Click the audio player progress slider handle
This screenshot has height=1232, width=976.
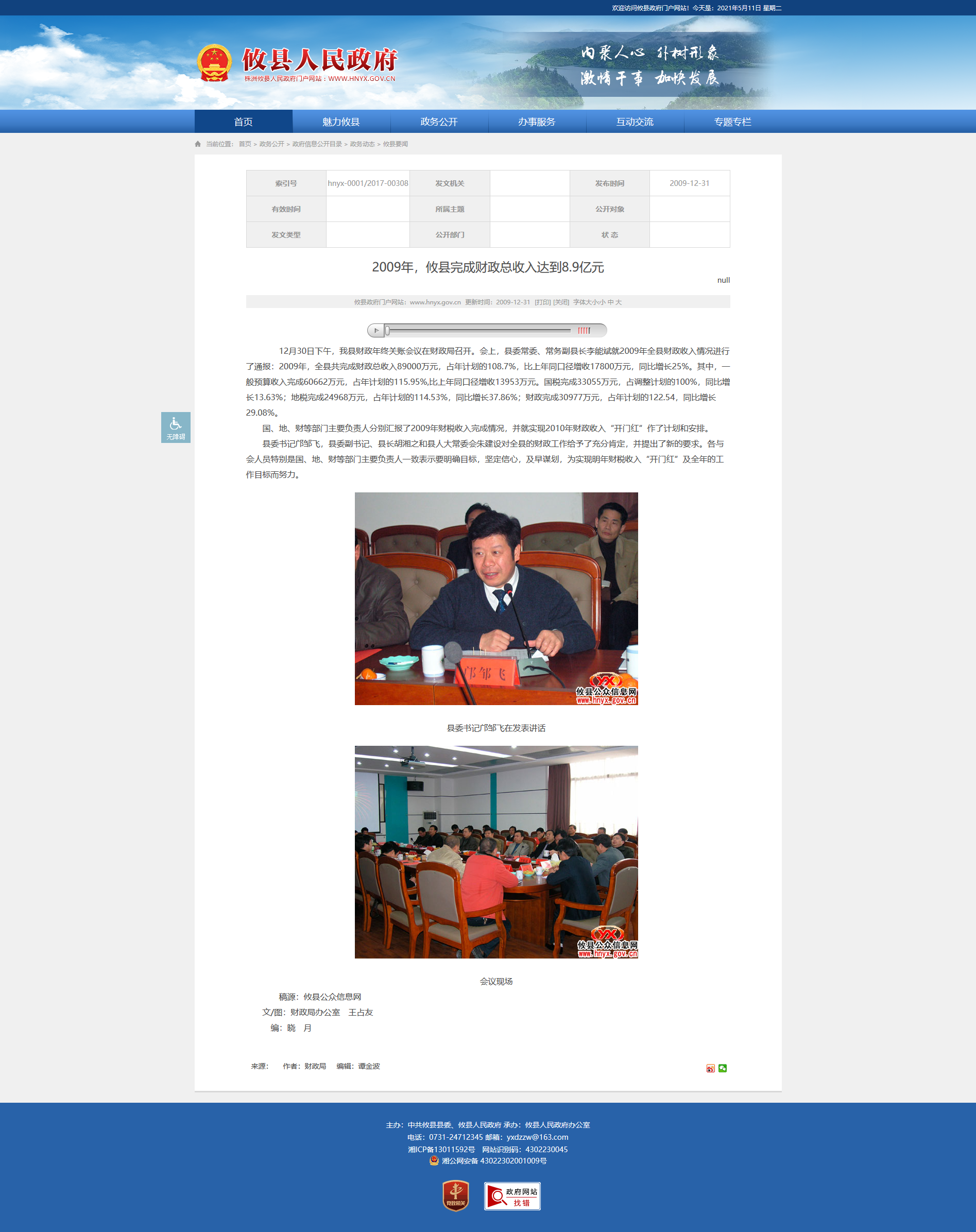pos(387,330)
